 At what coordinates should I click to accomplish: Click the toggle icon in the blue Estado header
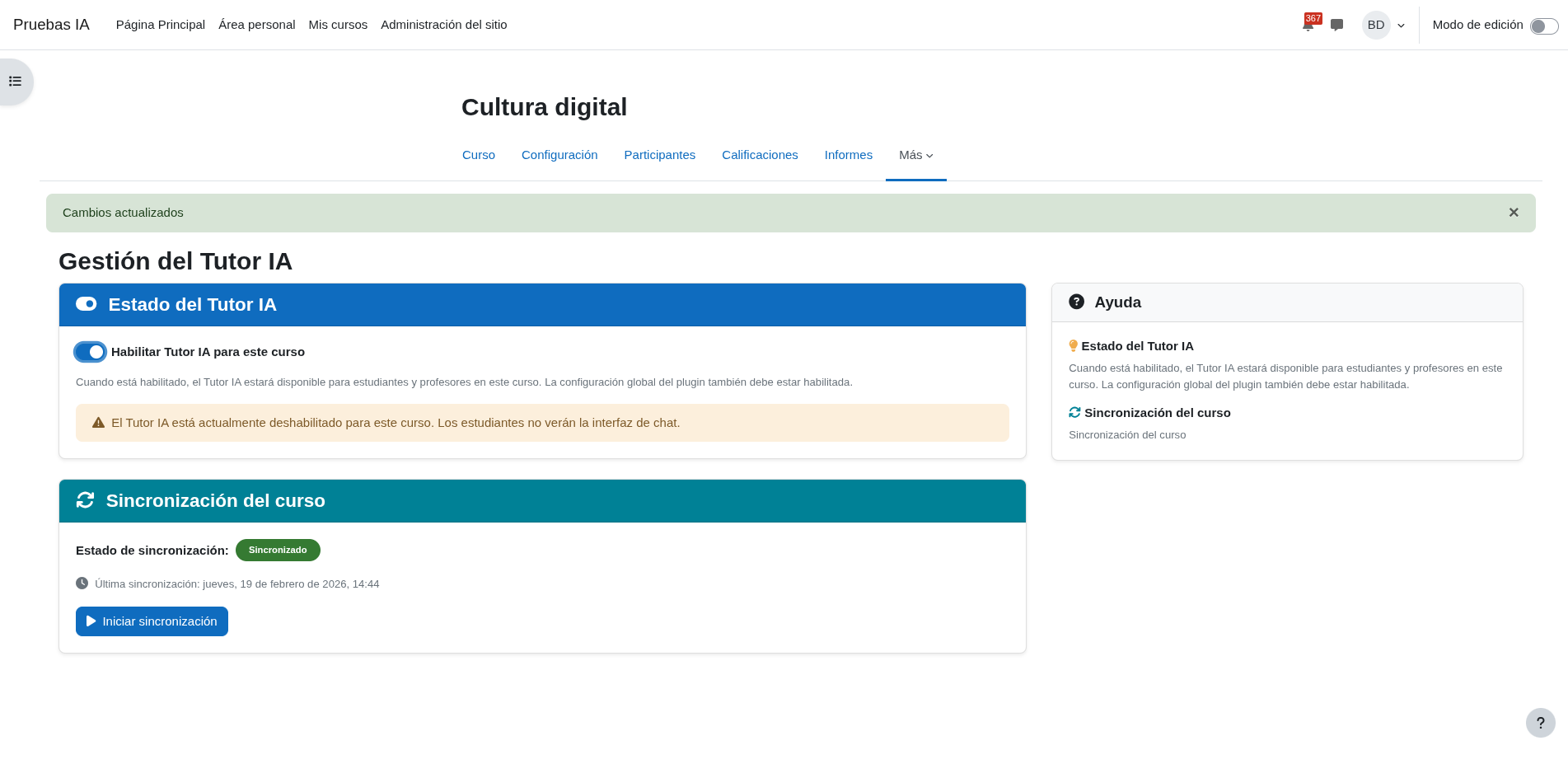pos(87,304)
